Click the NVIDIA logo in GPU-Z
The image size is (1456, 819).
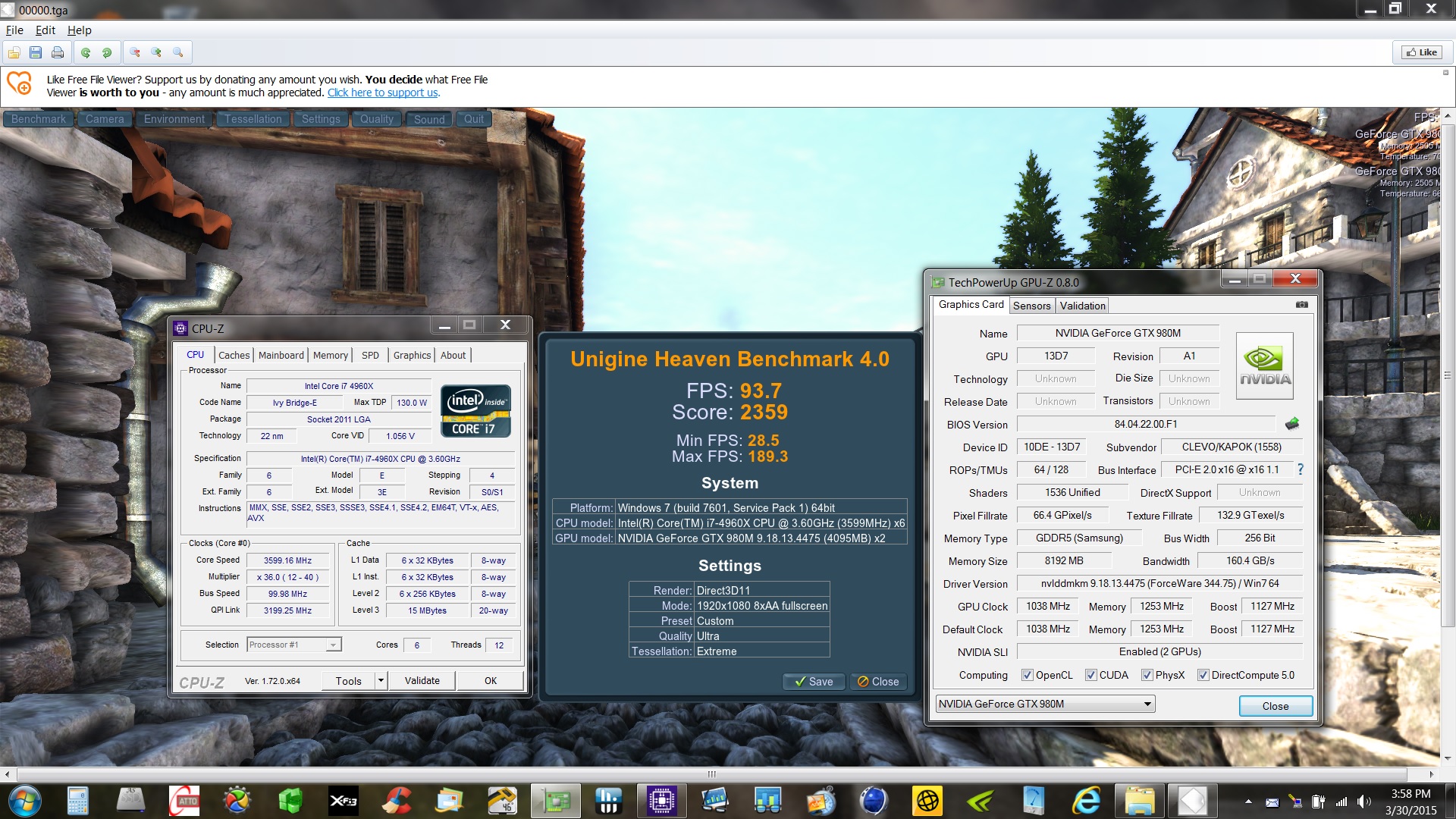(x=1264, y=366)
